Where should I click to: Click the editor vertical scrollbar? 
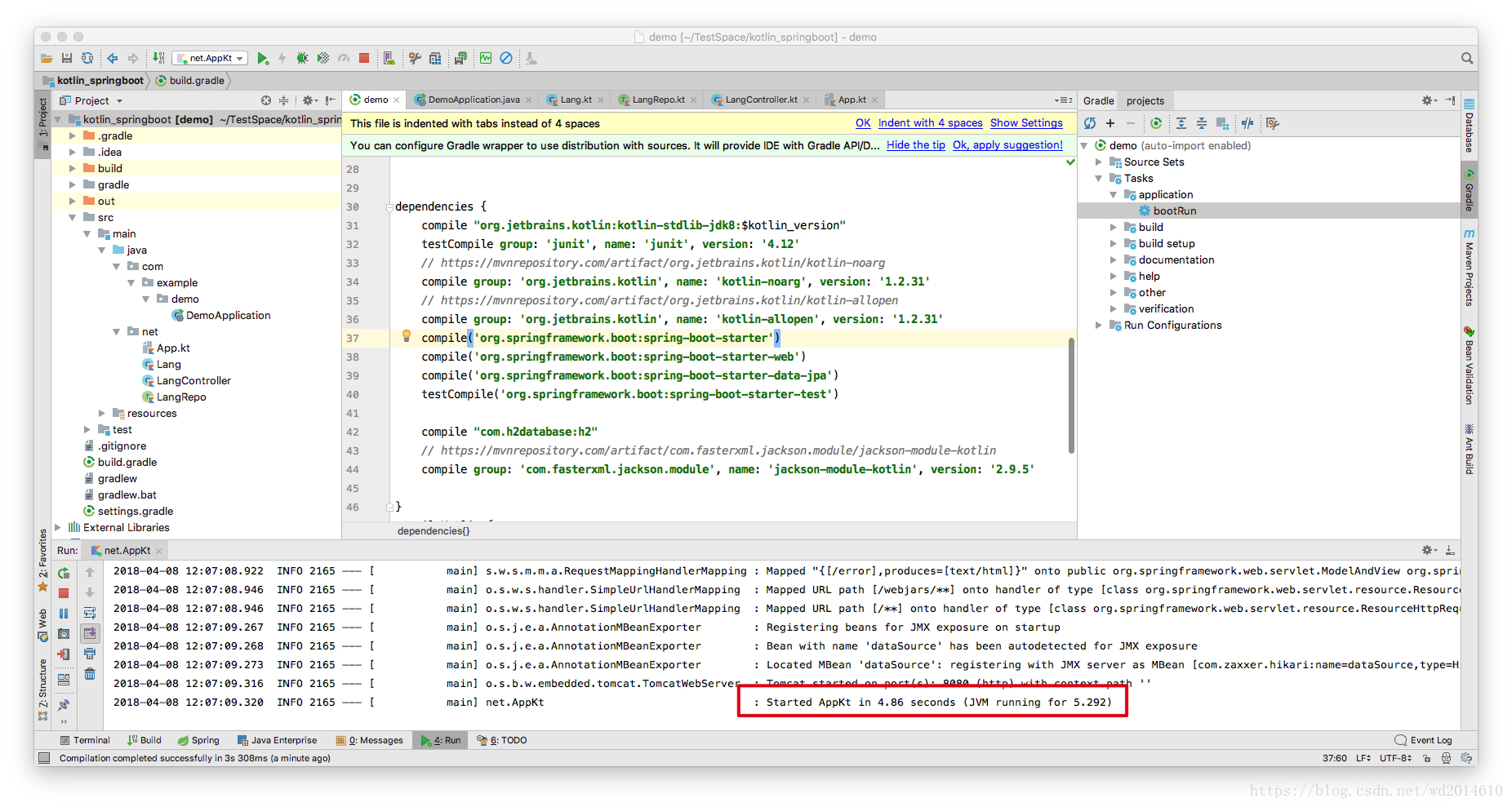pos(1071,395)
